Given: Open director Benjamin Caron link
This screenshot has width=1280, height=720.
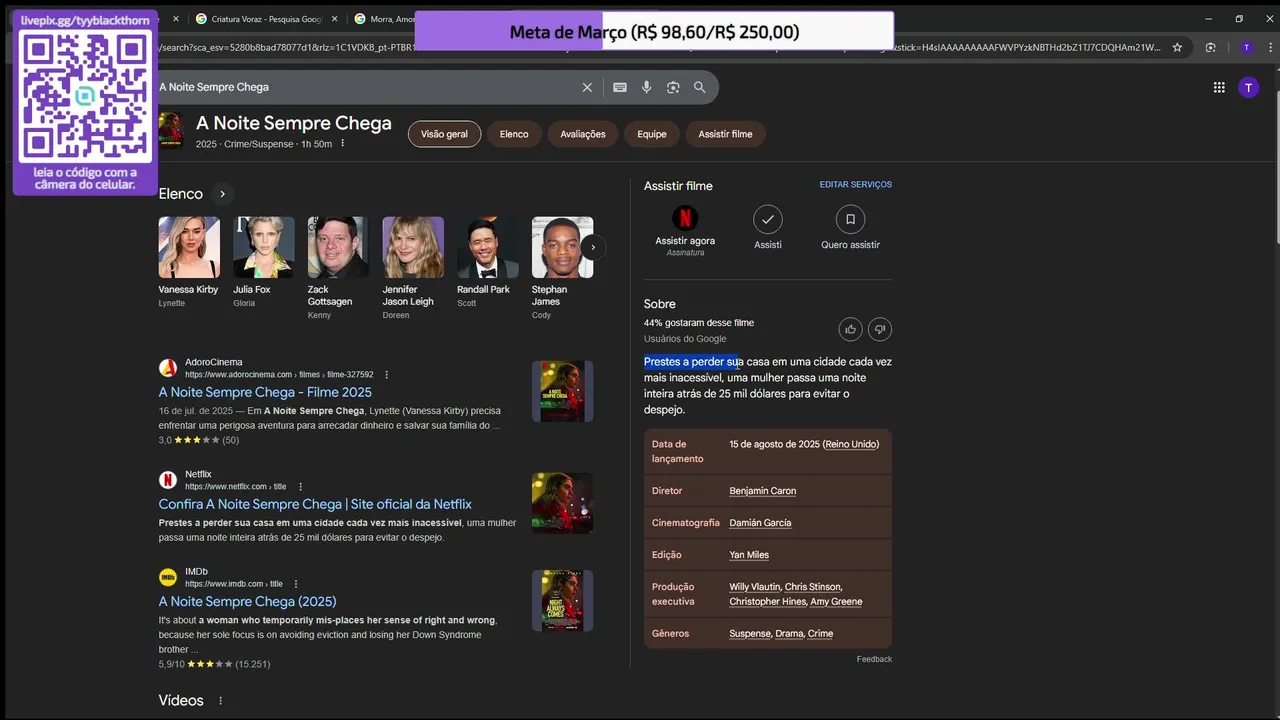Looking at the screenshot, I should 763,491.
